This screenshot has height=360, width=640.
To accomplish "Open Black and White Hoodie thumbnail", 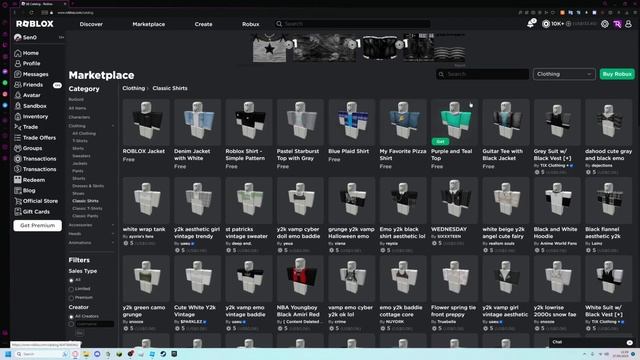I will [x=557, y=200].
